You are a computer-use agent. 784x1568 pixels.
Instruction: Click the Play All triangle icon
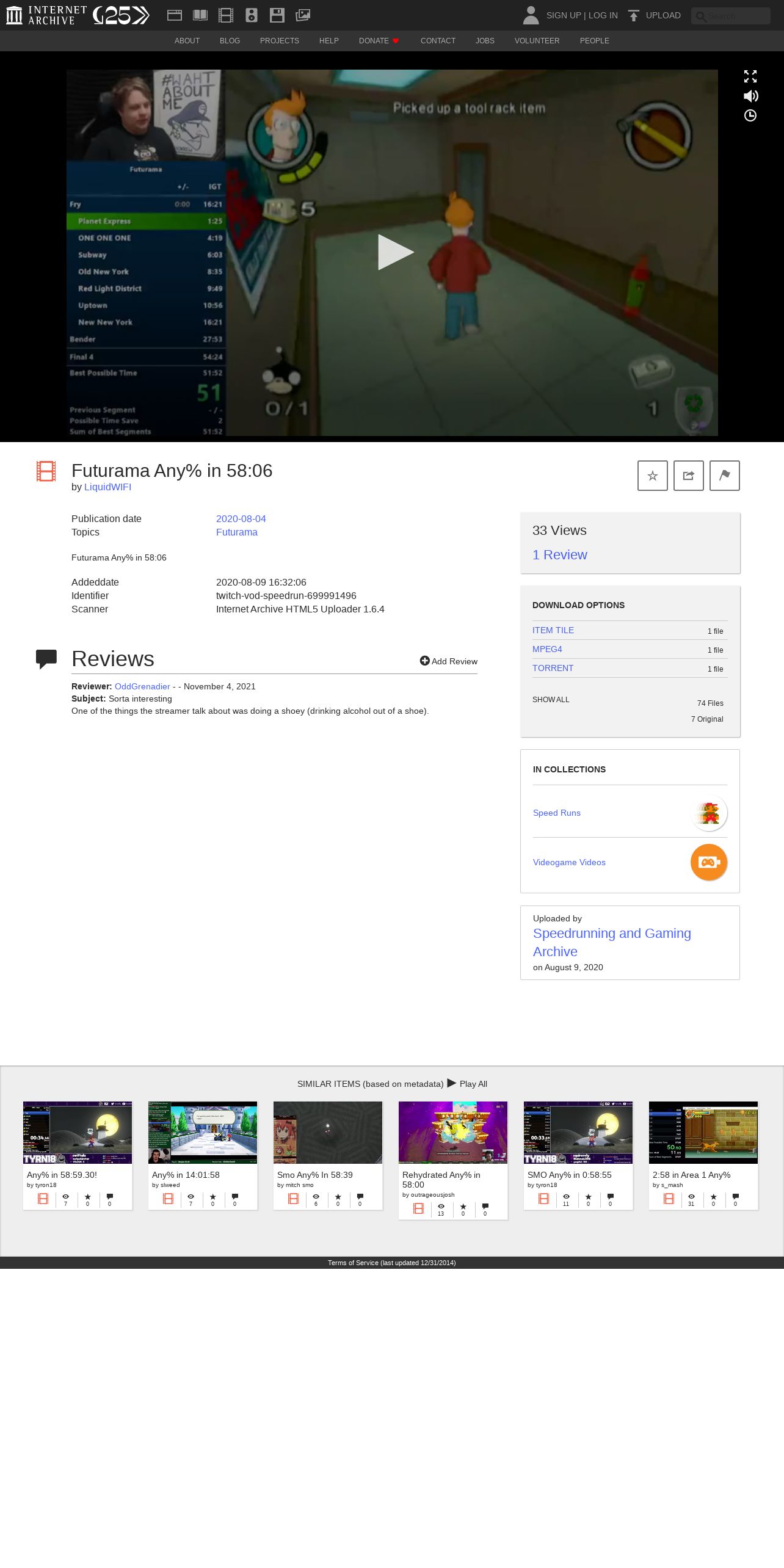tap(452, 1083)
